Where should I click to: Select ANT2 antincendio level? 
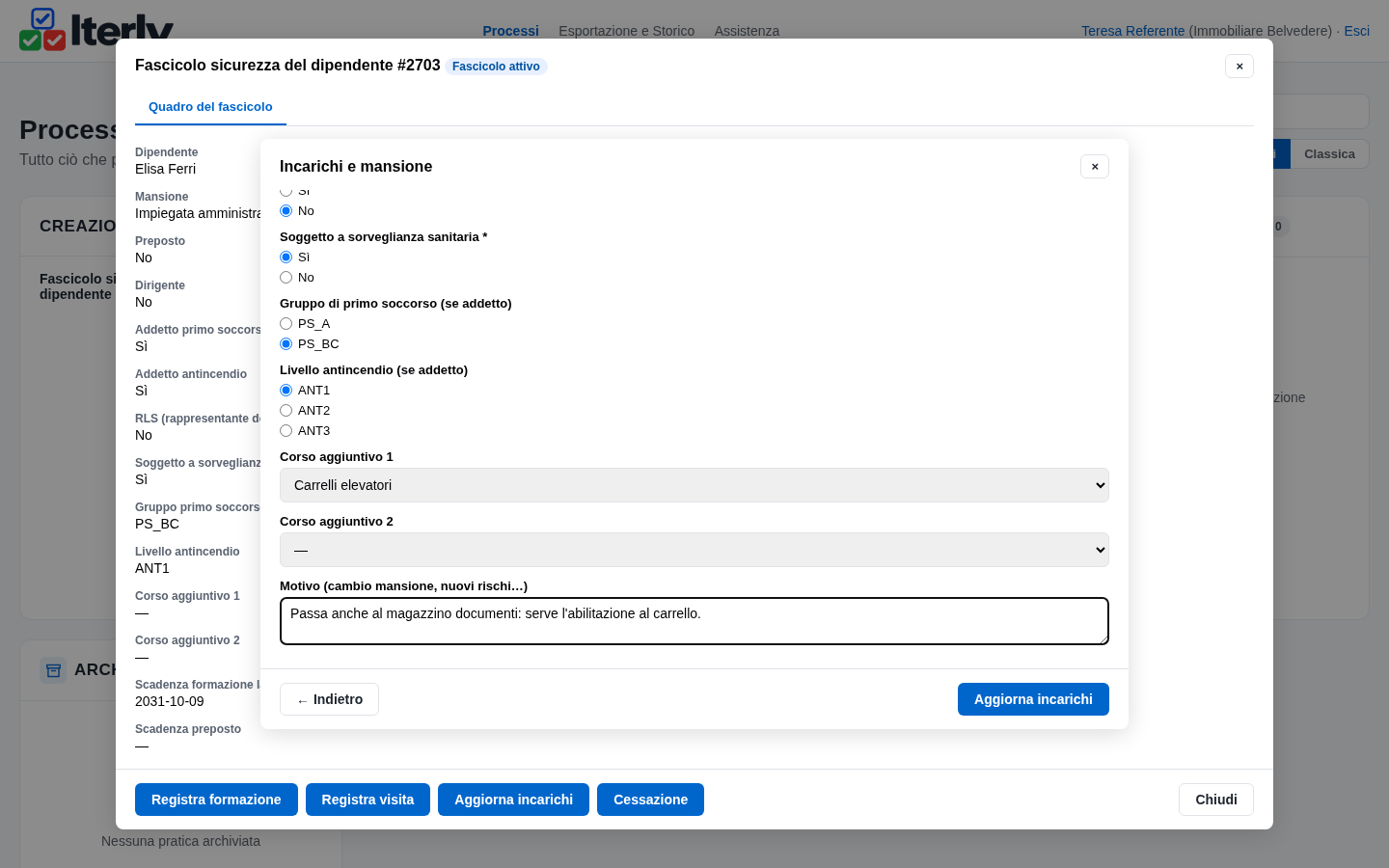click(286, 411)
